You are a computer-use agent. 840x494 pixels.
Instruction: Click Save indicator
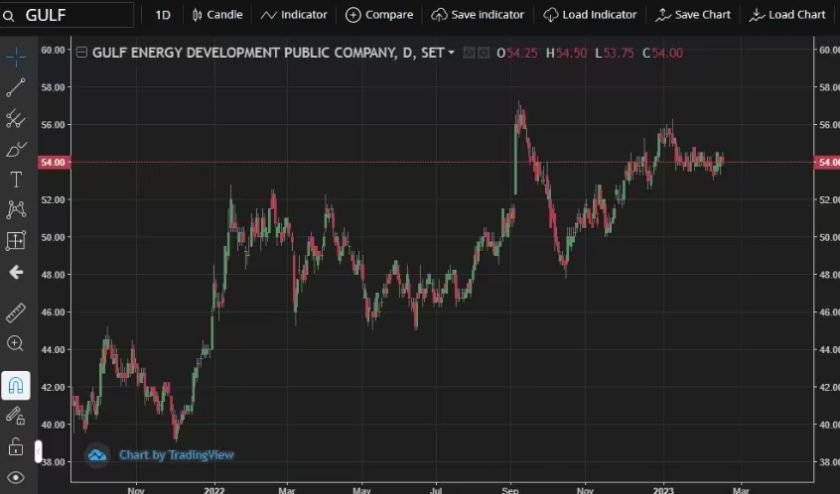pos(477,15)
